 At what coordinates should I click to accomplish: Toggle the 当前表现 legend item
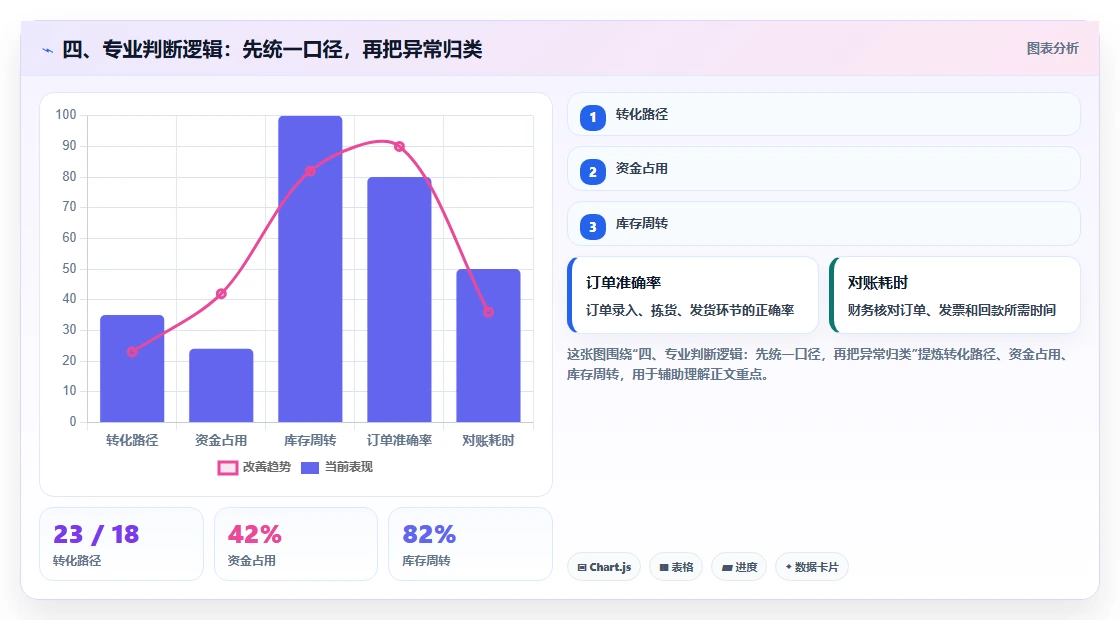tap(336, 467)
